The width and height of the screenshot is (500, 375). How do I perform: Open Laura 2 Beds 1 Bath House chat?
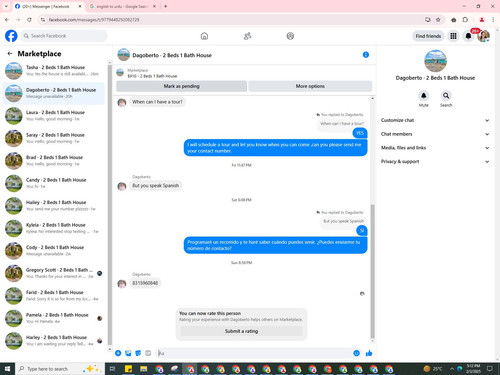pos(53,116)
